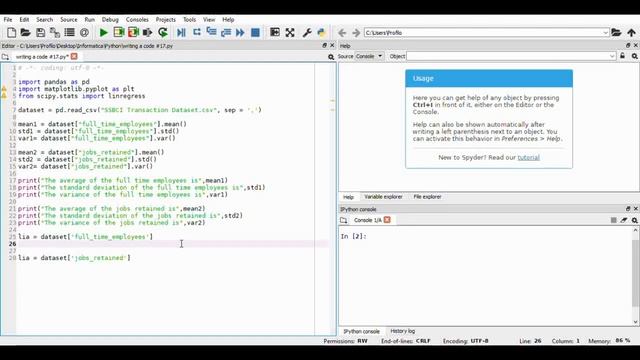Switch to Variable explorer tab
The height and width of the screenshot is (360, 640).
(x=383, y=197)
